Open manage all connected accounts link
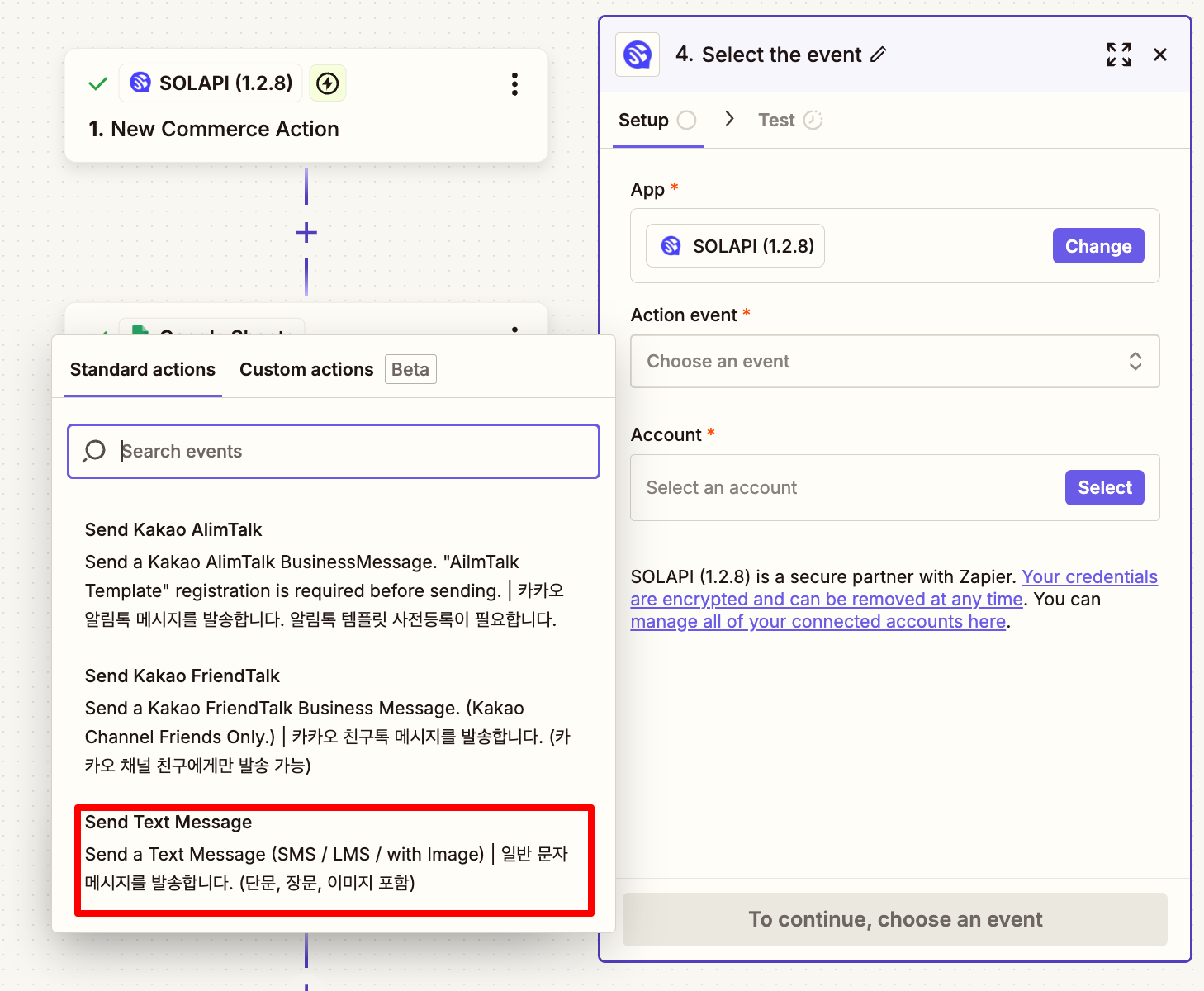The height and width of the screenshot is (991, 1204). click(818, 622)
